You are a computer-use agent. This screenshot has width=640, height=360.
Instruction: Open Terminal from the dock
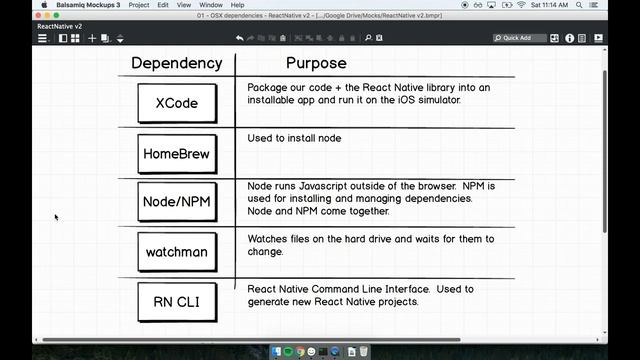[323, 351]
